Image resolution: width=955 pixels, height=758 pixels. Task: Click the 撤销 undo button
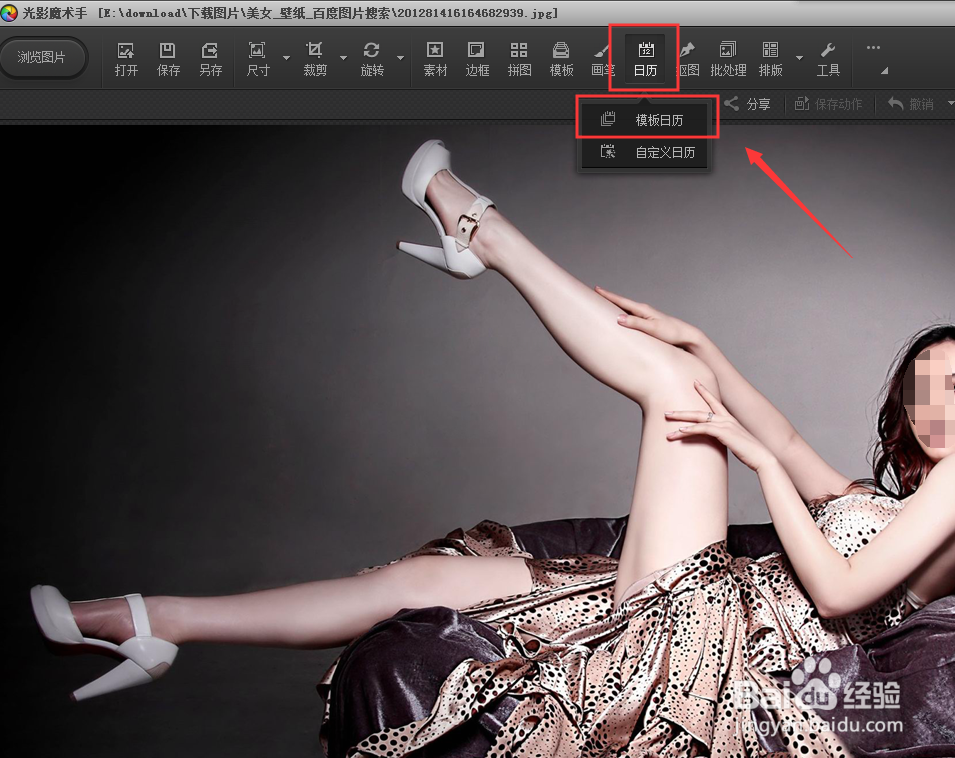pyautogui.click(x=911, y=104)
